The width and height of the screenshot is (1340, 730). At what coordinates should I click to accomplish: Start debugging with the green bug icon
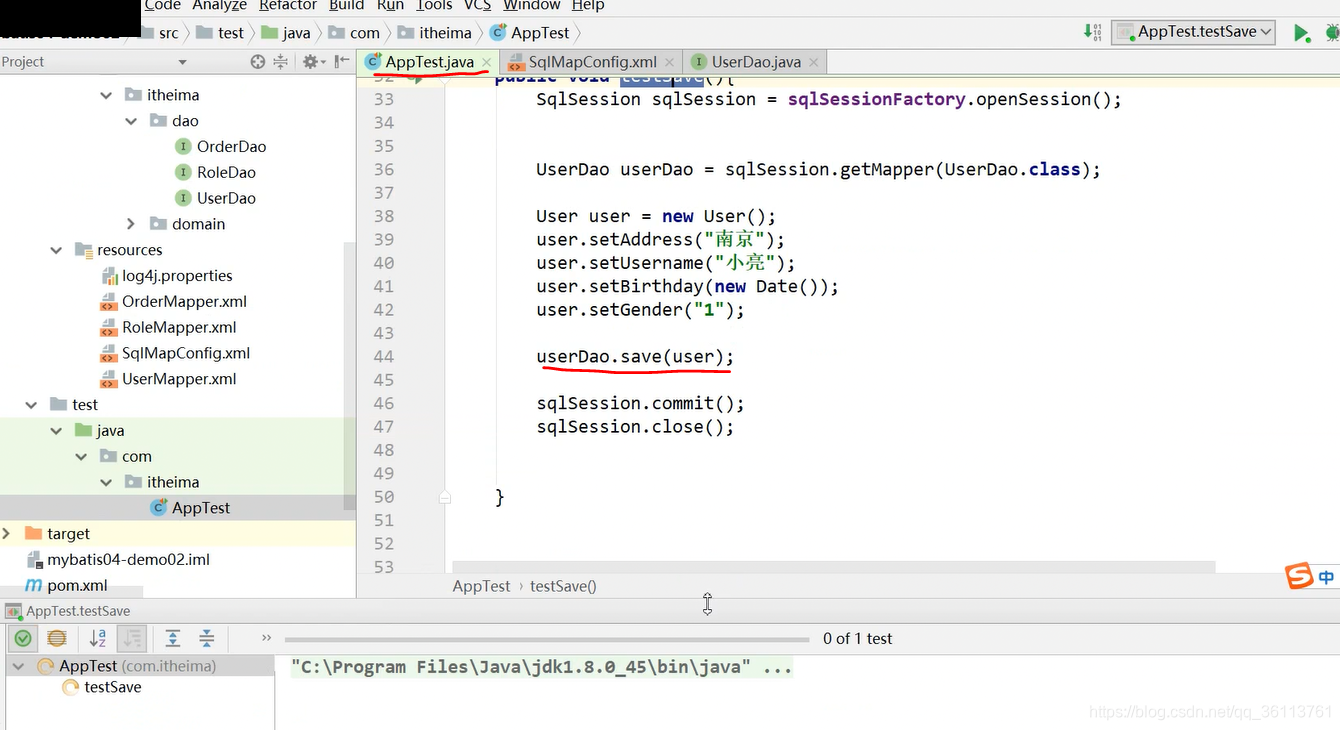click(1333, 33)
